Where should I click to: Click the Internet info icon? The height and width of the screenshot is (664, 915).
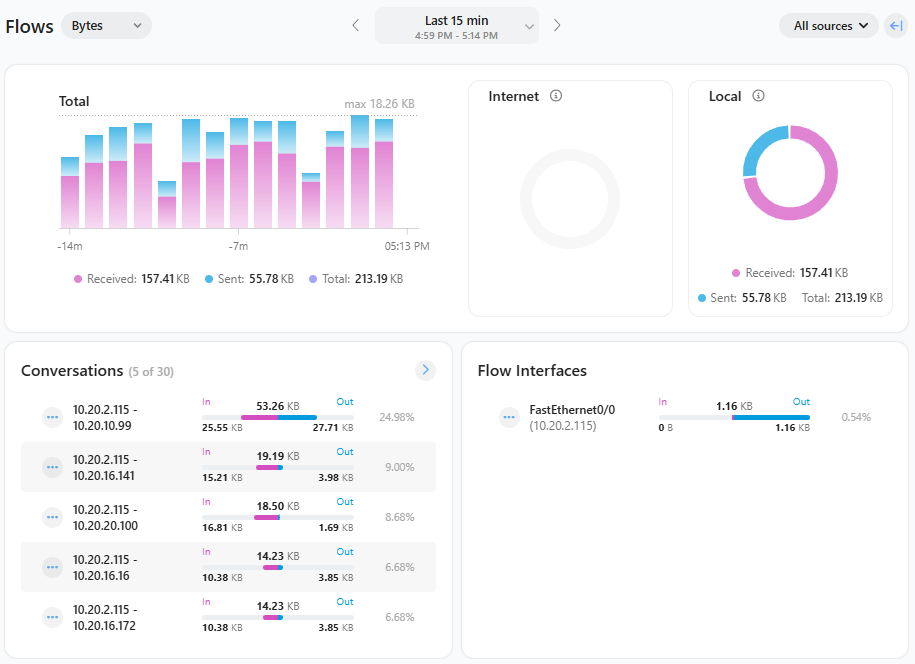click(x=556, y=96)
